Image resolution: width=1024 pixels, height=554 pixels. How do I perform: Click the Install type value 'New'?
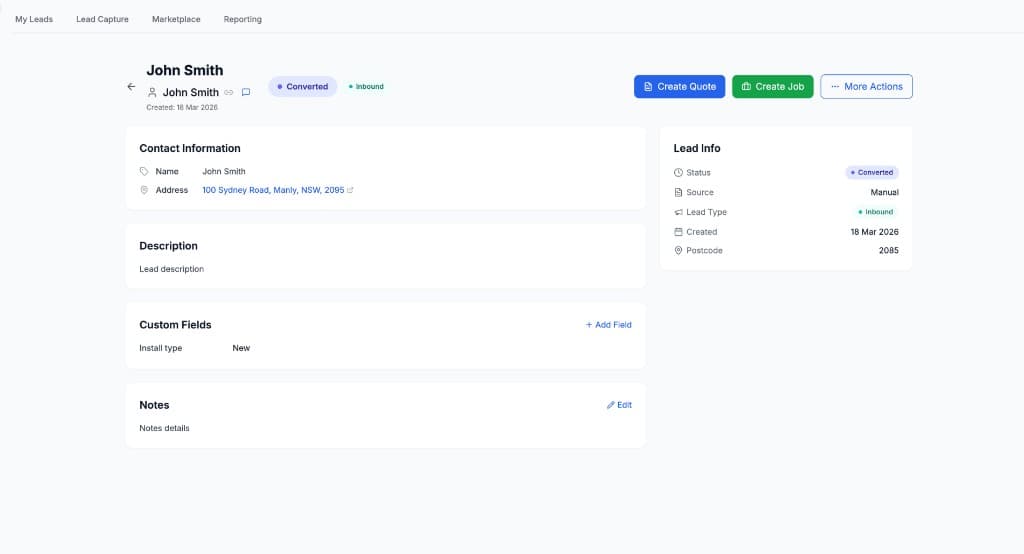tap(241, 348)
